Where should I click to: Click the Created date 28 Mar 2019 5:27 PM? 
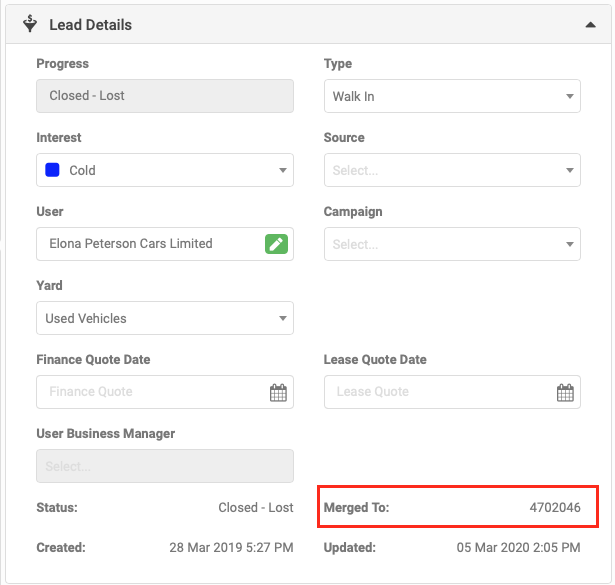click(231, 547)
